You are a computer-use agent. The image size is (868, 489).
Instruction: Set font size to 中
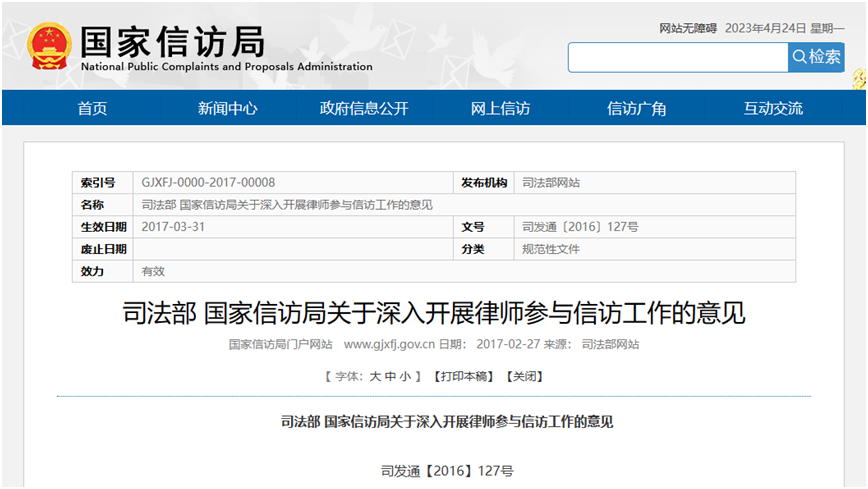coord(390,377)
